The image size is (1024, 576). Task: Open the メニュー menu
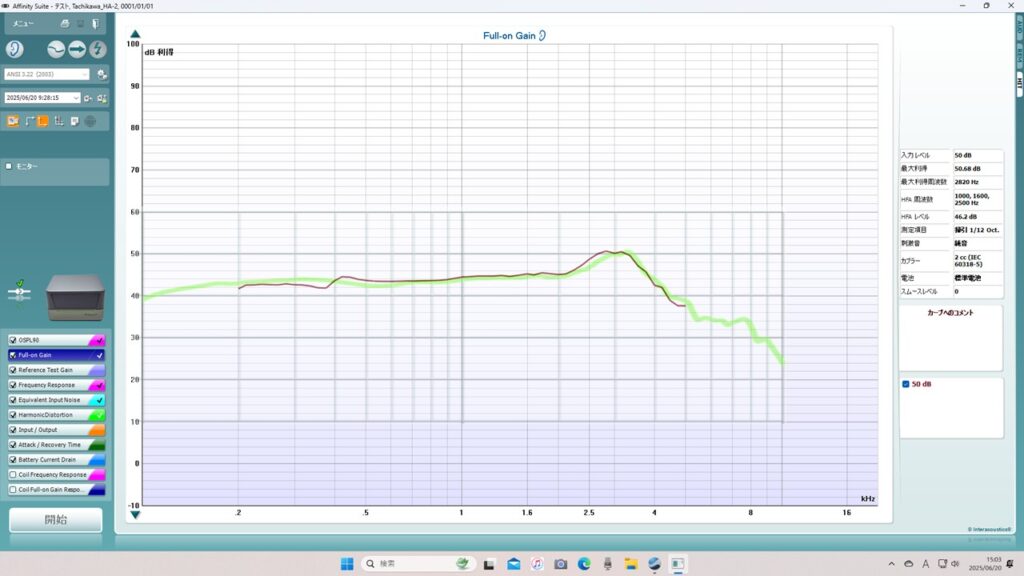click(x=24, y=24)
